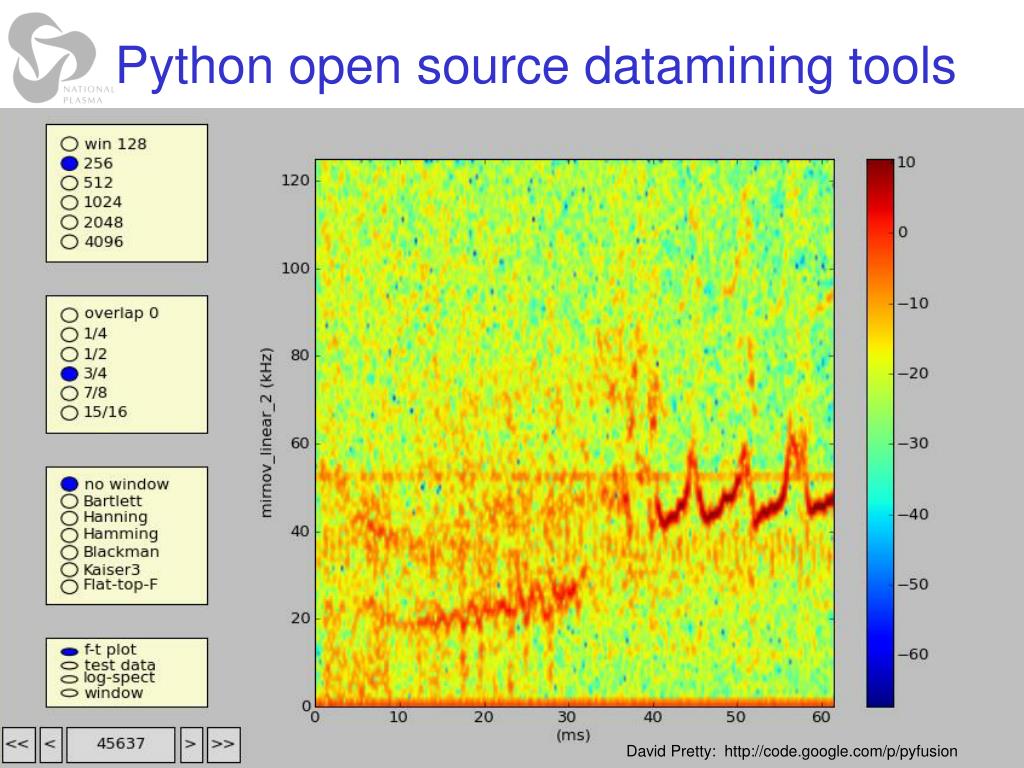The image size is (1024, 768).
Task: Select the test data option
Action: click(69, 665)
